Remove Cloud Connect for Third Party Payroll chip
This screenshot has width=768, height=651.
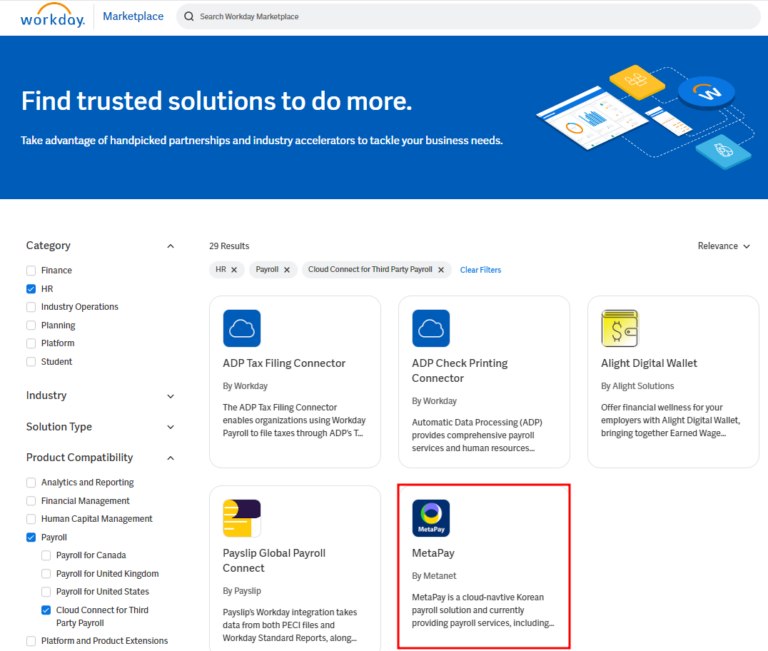coord(442,270)
